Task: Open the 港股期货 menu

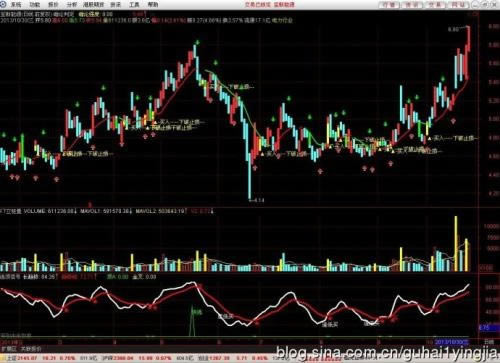Action: (x=94, y=4)
